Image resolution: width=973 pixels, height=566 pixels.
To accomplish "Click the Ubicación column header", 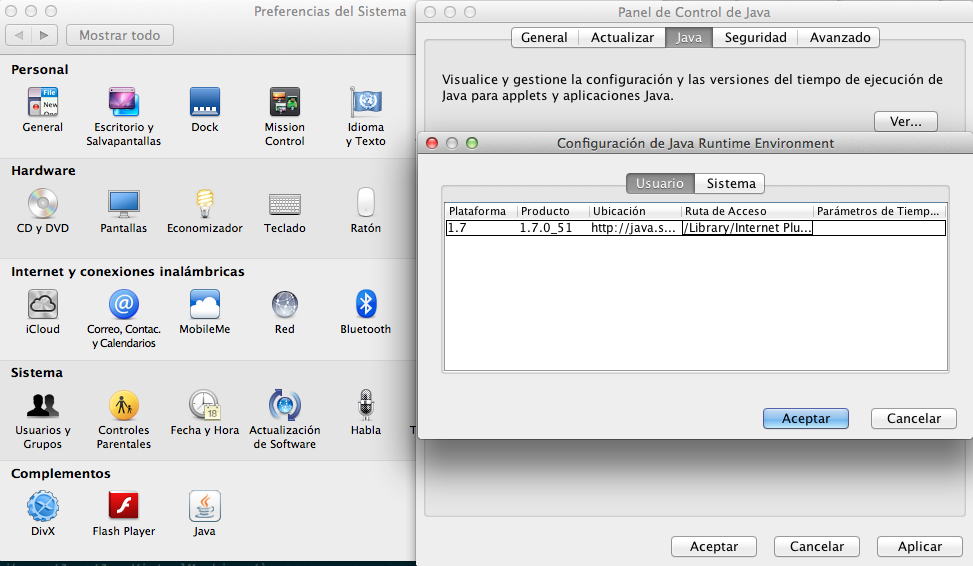I will coord(635,211).
